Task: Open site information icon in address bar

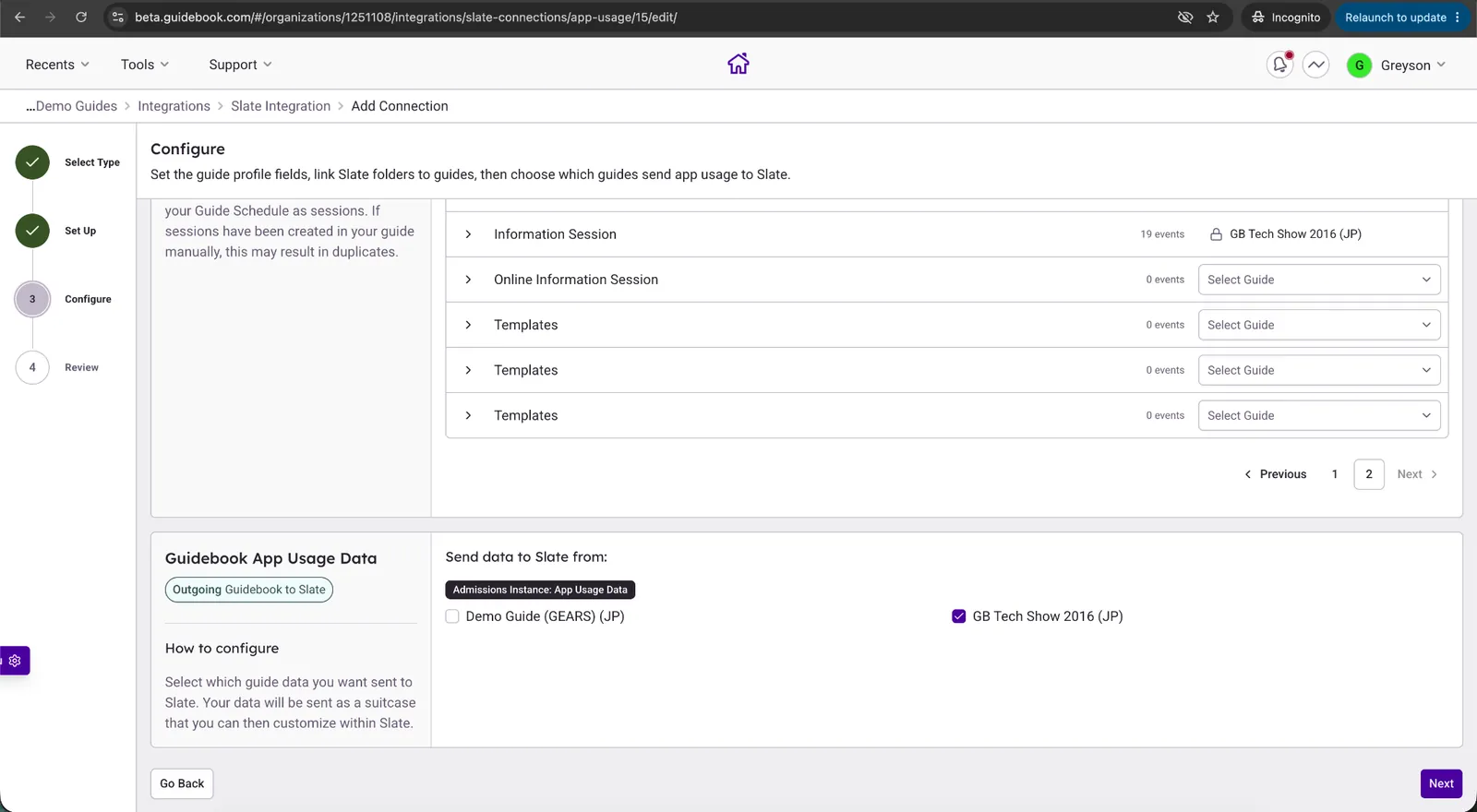Action: pyautogui.click(x=117, y=18)
